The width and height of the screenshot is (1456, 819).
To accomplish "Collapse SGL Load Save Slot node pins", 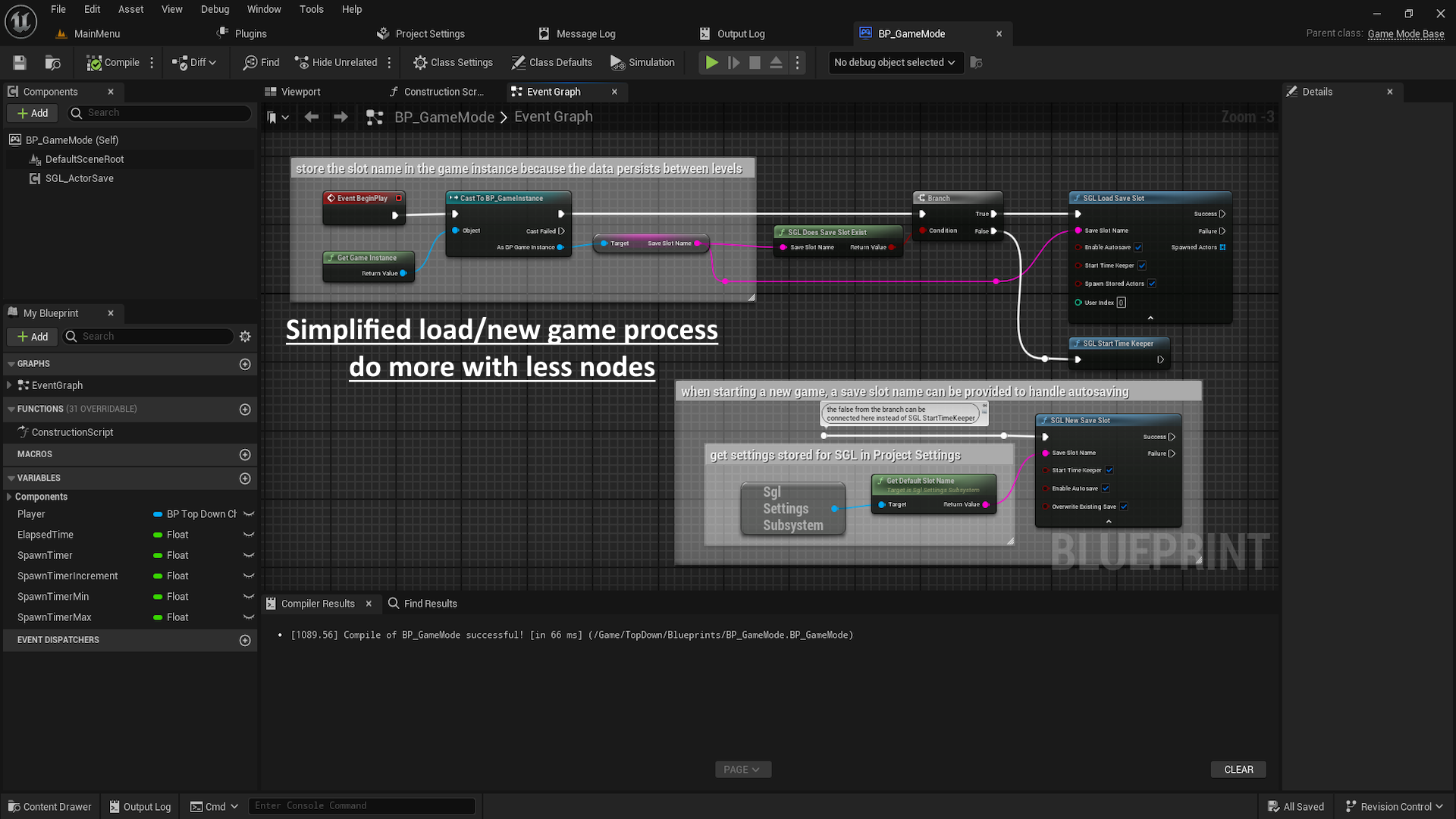I will point(1150,318).
